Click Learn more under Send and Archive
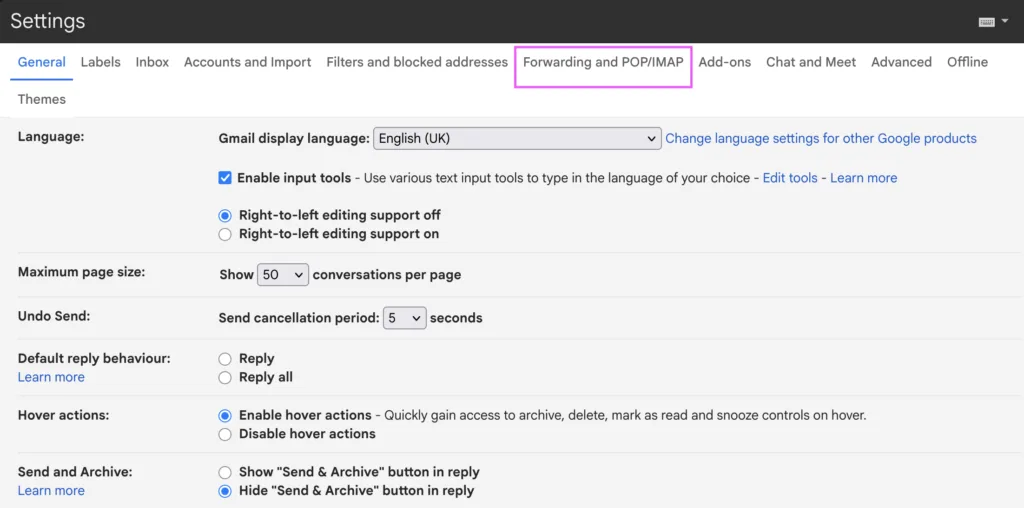This screenshot has width=1024, height=508. point(51,491)
